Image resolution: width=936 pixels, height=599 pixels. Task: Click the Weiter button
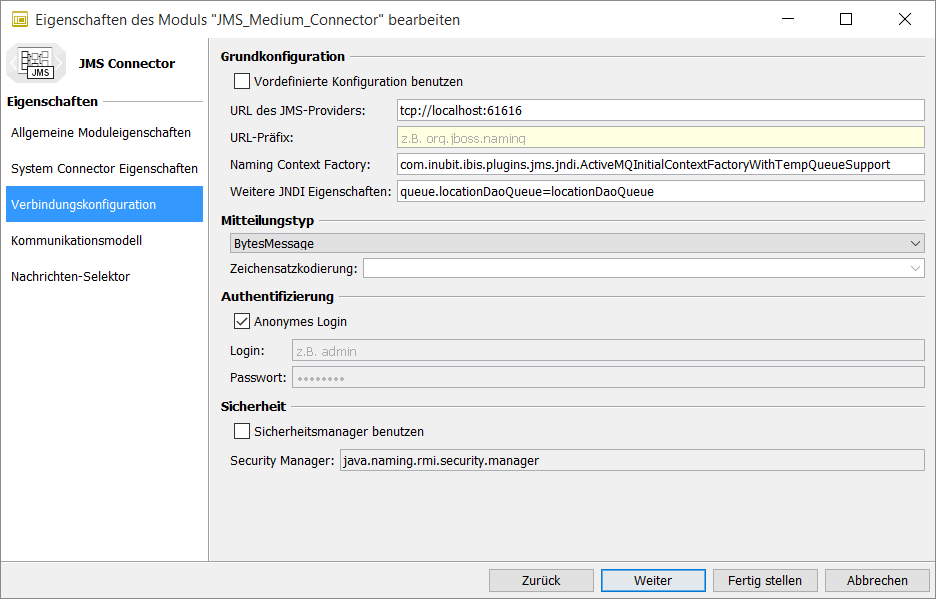[652, 580]
